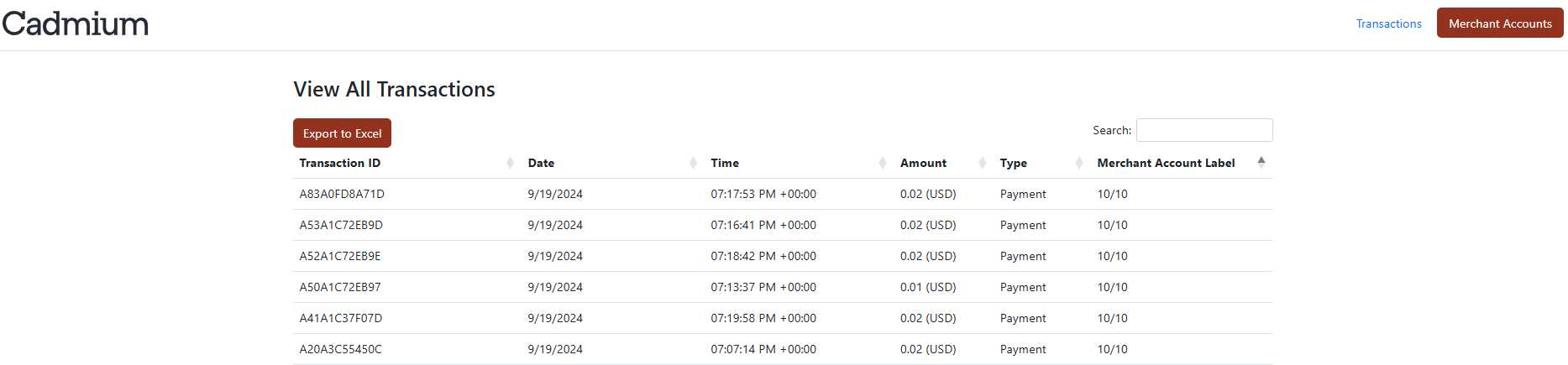Open Merchant Accounts page
Screen dimensions: 1568x365
1500,23
